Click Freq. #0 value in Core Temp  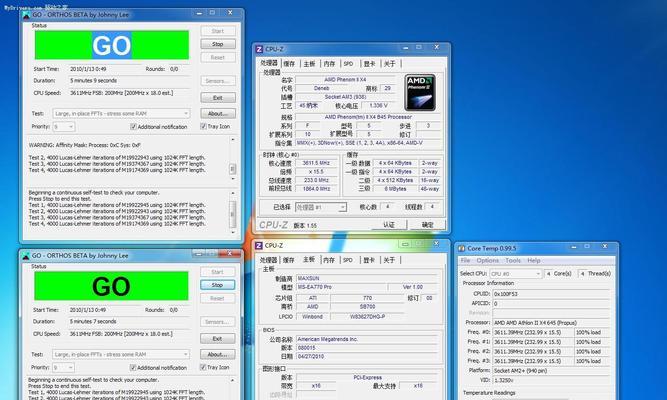533,332
